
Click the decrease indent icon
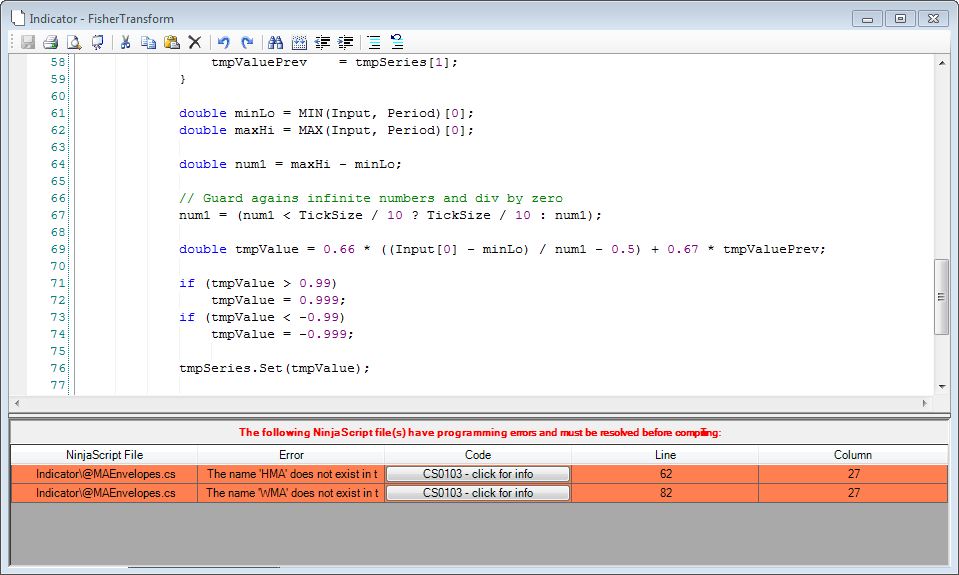pos(323,42)
